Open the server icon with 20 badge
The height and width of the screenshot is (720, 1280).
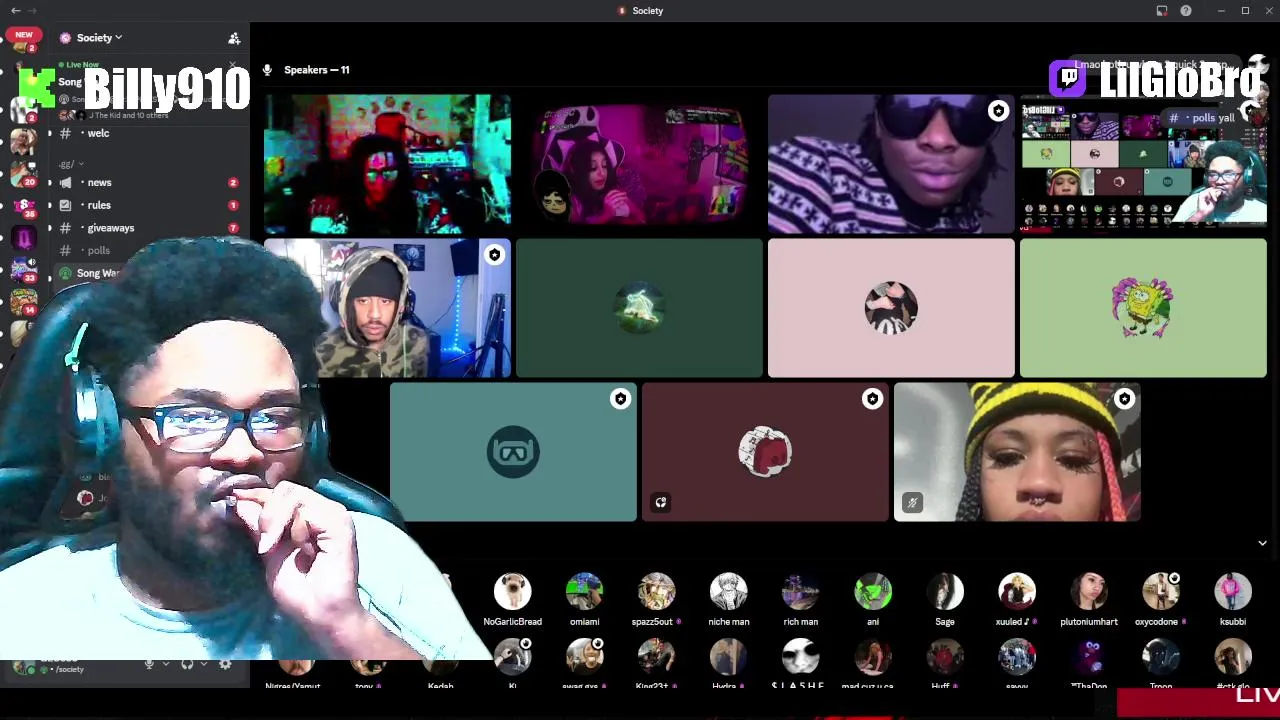tap(24, 173)
